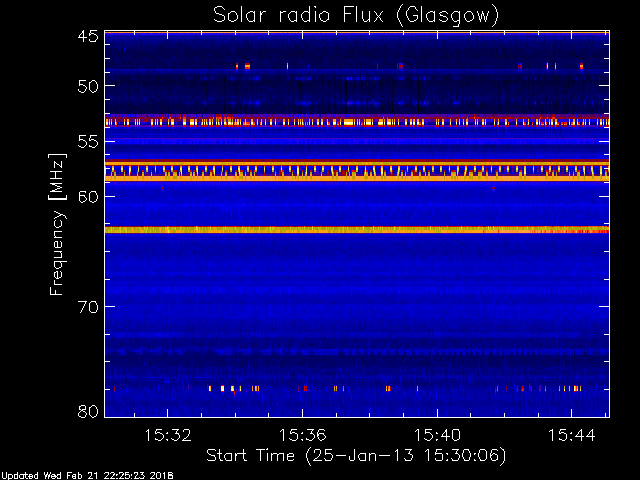The image size is (640, 480).
Task: Click the 'Start Time (25-Jan-13 15:30:06)' label
Action: tap(356, 456)
